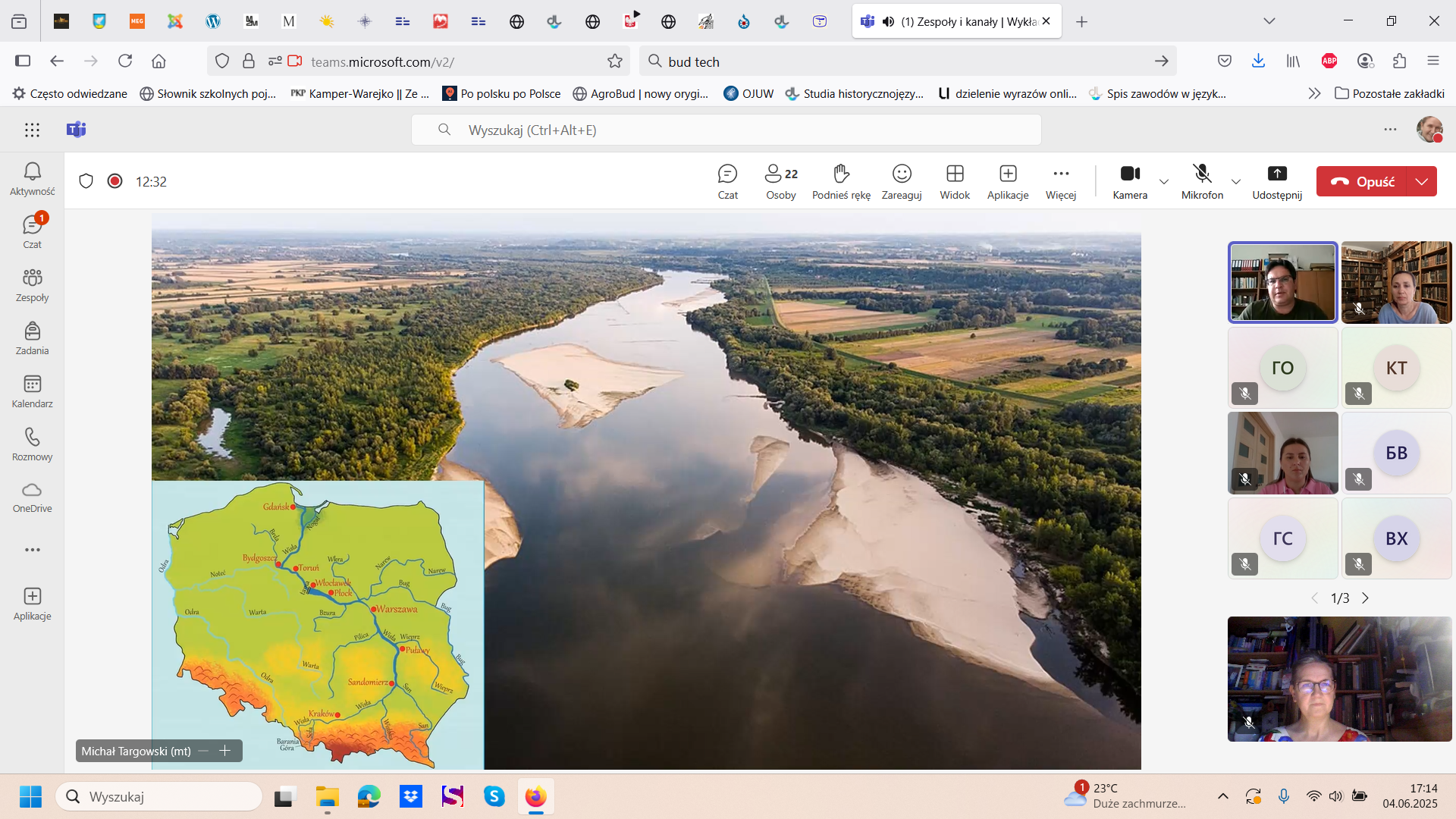Leave the meeting with Opuść
The height and width of the screenshot is (819, 1456).
coord(1362,182)
